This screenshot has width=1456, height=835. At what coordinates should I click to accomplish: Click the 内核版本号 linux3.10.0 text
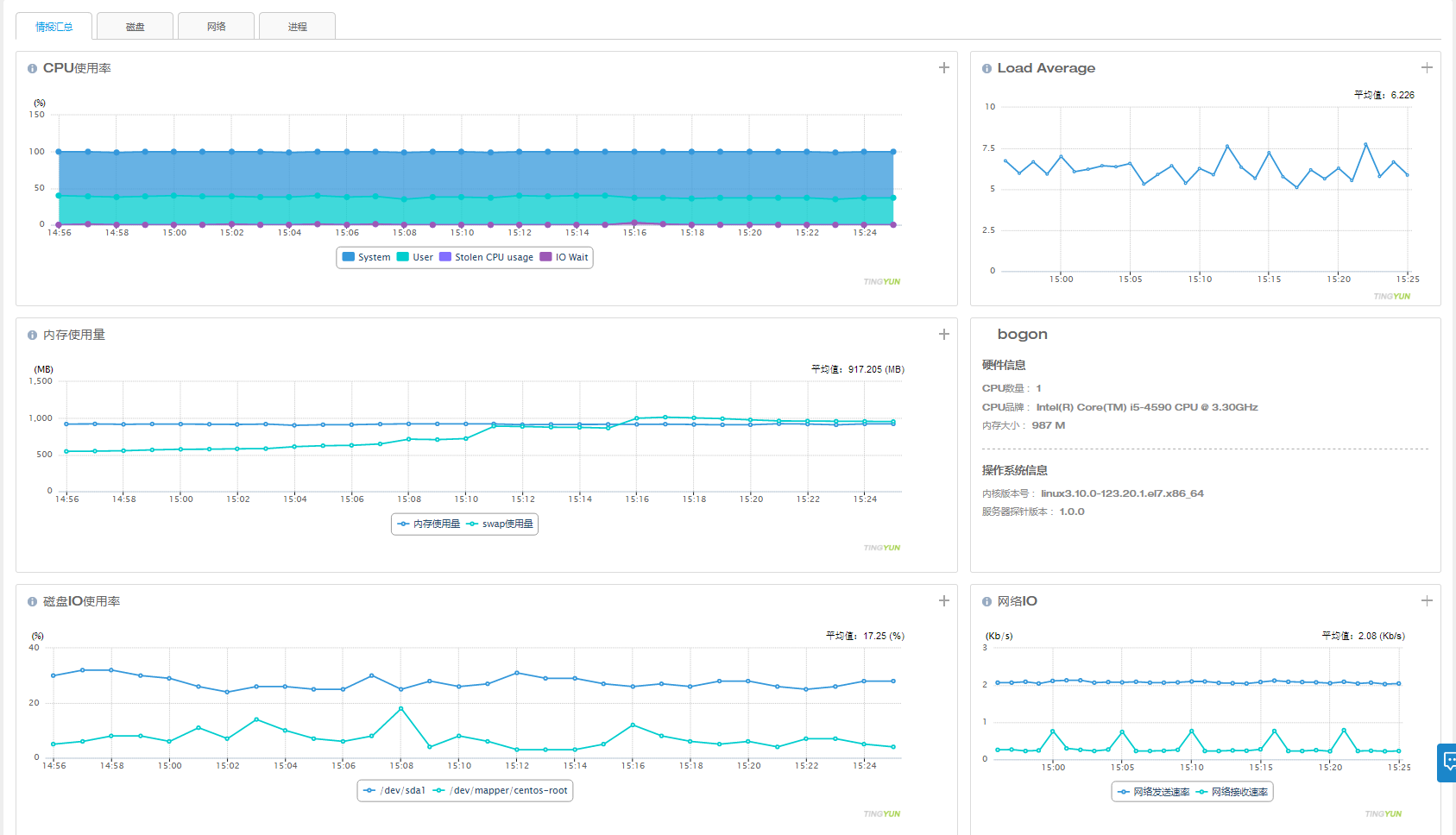tap(1093, 493)
